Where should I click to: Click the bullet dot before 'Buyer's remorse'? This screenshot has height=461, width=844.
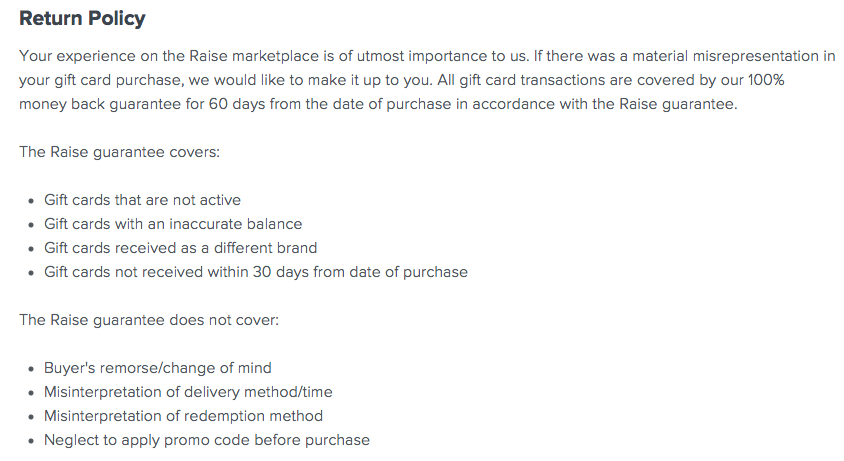pos(32,369)
